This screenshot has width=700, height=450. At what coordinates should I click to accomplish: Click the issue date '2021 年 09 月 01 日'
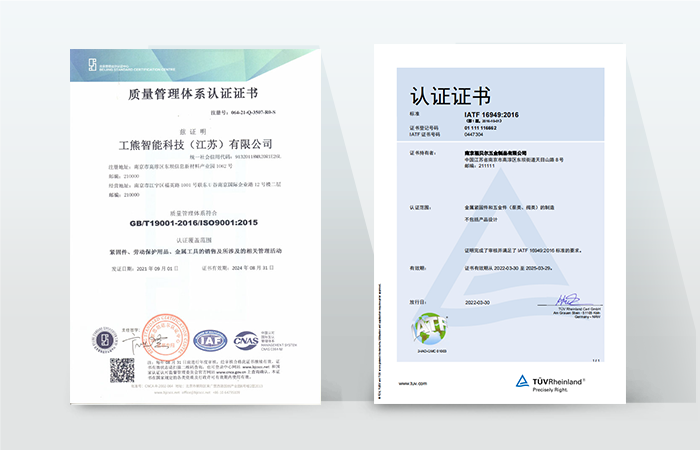click(x=158, y=269)
